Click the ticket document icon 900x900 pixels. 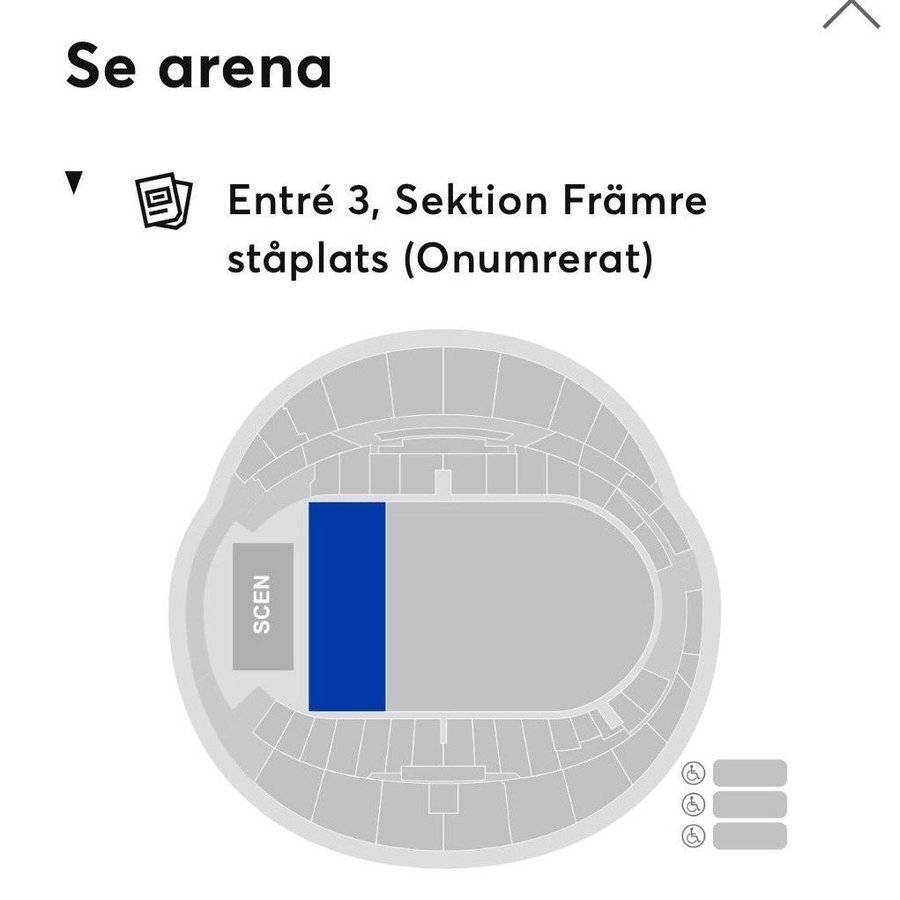pos(164,200)
